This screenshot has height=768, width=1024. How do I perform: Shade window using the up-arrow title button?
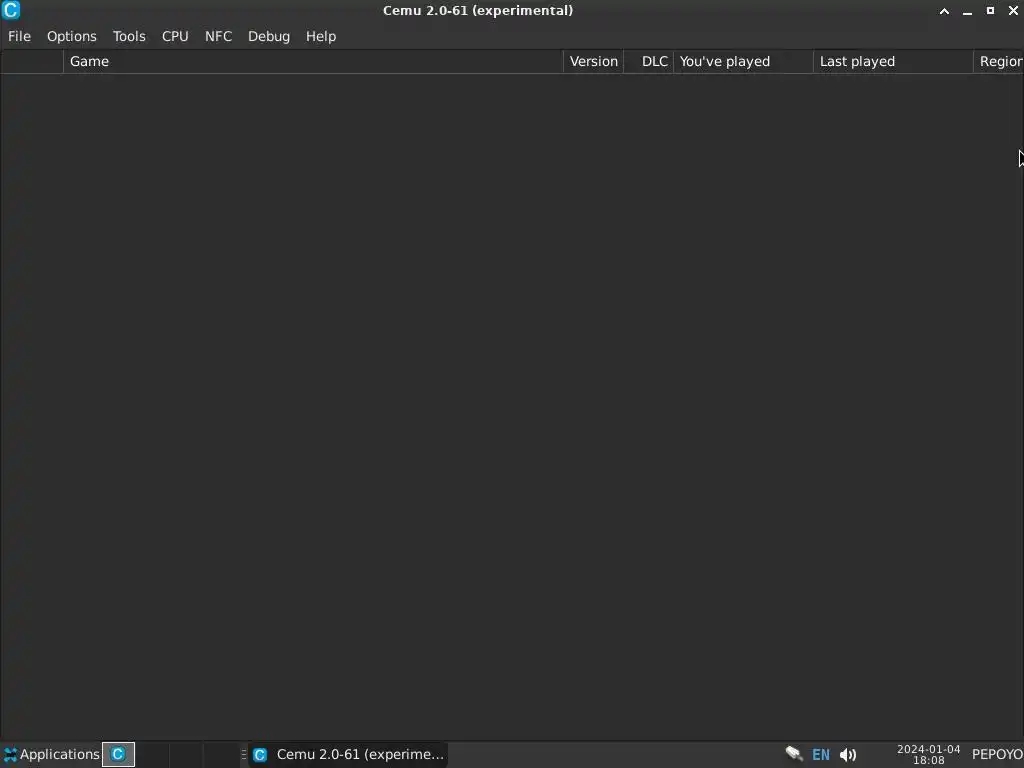pyautogui.click(x=944, y=11)
